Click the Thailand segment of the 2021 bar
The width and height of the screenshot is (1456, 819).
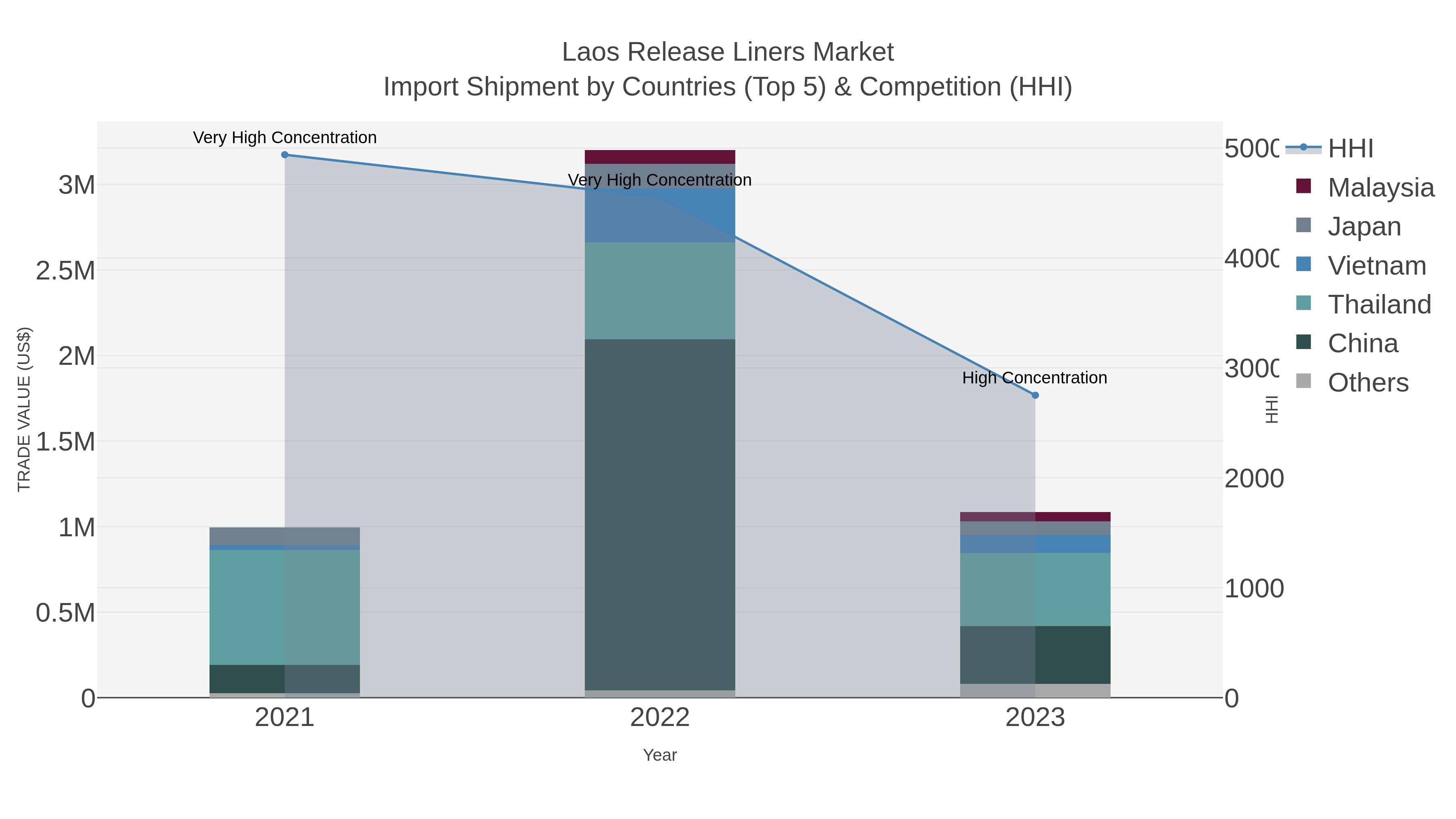(x=285, y=607)
